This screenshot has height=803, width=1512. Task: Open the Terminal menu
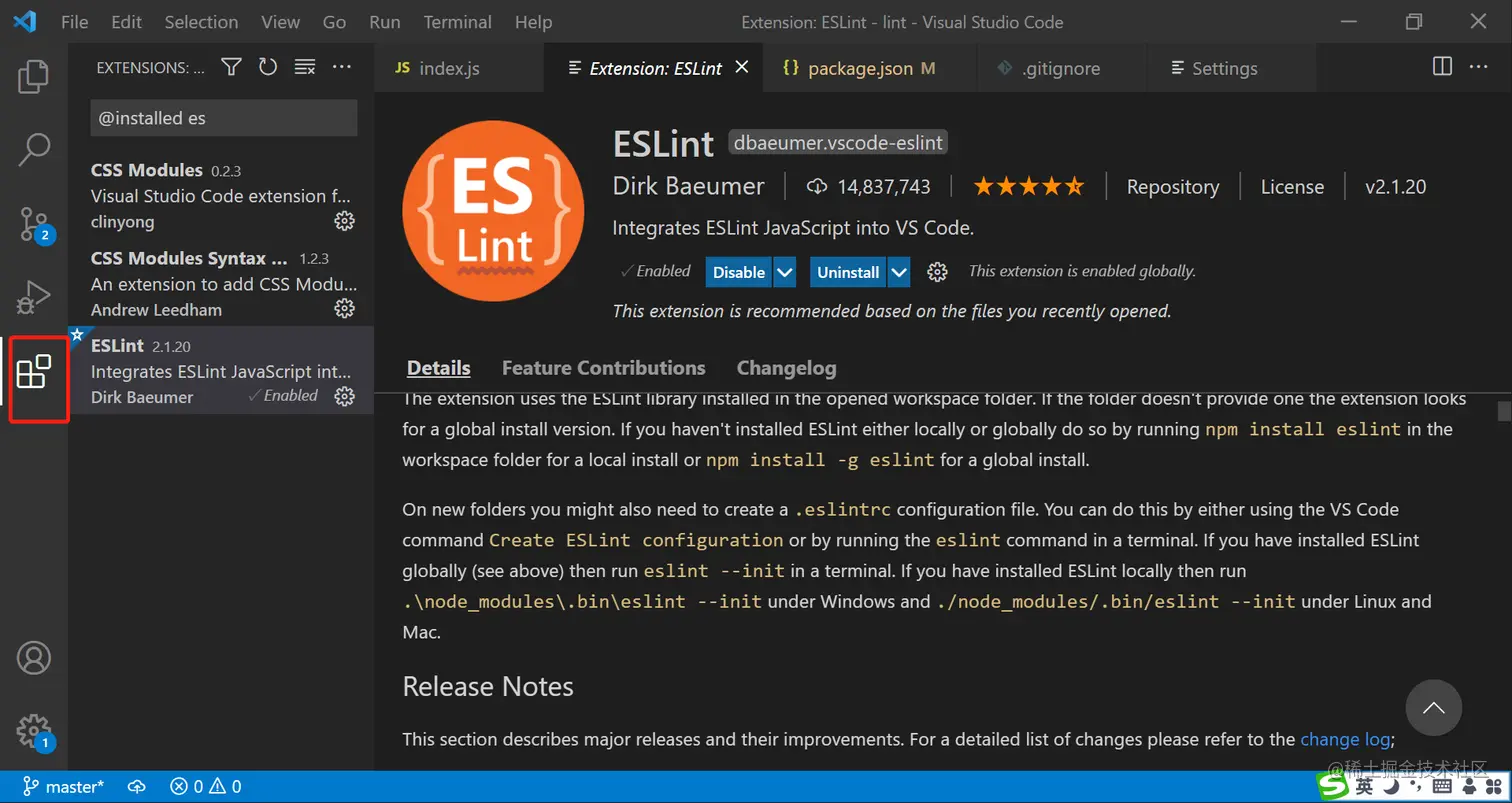point(457,21)
